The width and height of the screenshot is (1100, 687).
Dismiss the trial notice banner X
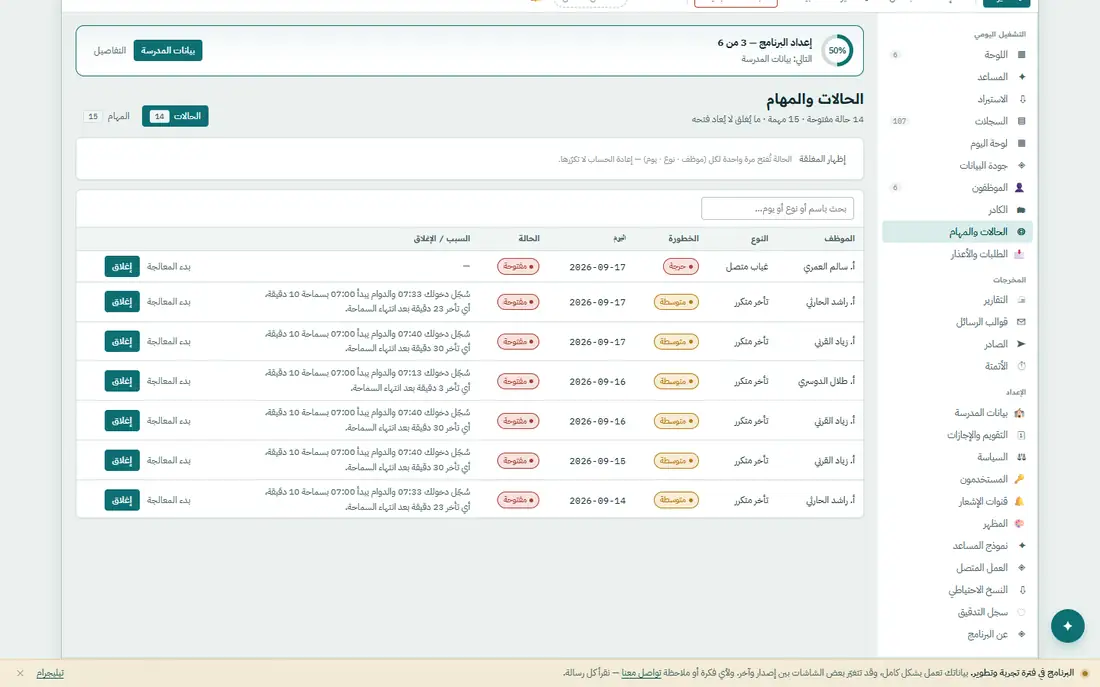[20, 673]
